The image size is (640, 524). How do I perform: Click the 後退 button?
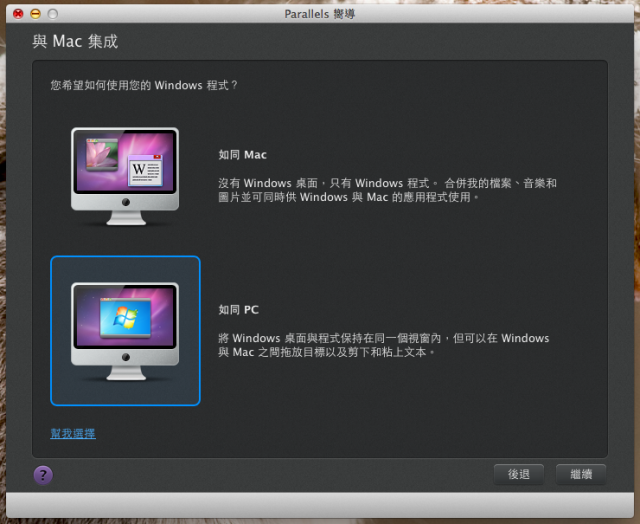pyautogui.click(x=518, y=474)
